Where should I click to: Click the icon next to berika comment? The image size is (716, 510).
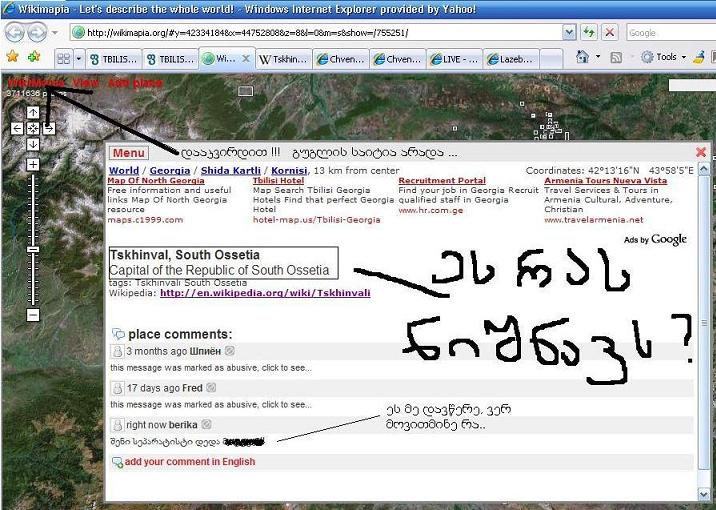pos(206,425)
